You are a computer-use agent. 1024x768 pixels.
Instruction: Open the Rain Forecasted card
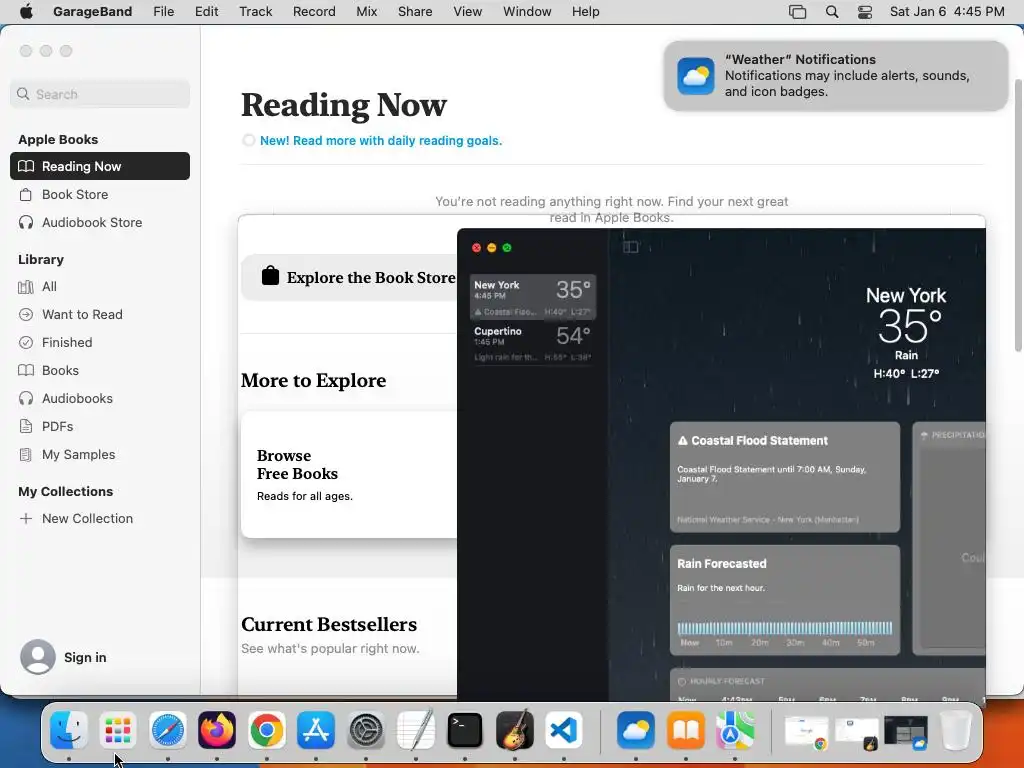pos(784,600)
